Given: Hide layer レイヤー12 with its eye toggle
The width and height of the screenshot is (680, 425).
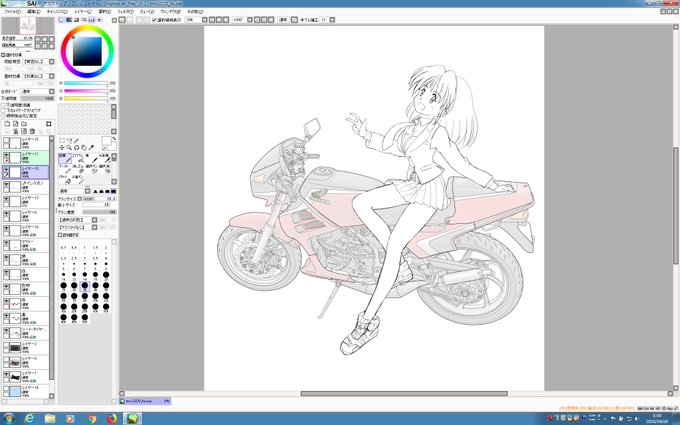Looking at the screenshot, I should click(x=6, y=199).
